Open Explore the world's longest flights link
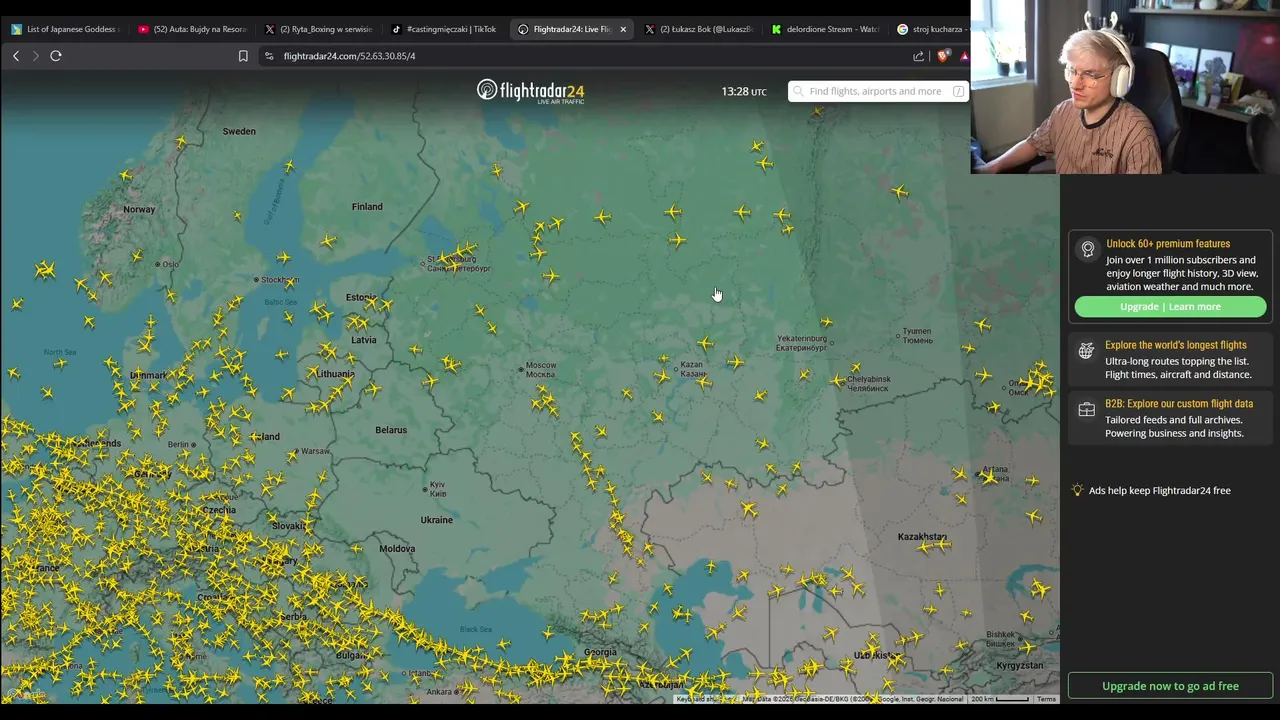The width and height of the screenshot is (1280, 720). (x=1175, y=345)
